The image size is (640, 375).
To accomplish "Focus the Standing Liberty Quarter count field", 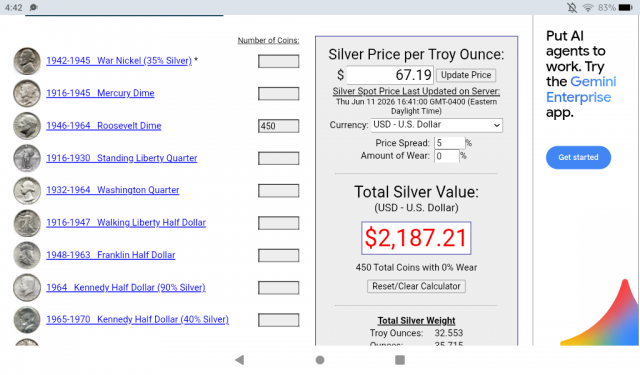I will (x=278, y=158).
